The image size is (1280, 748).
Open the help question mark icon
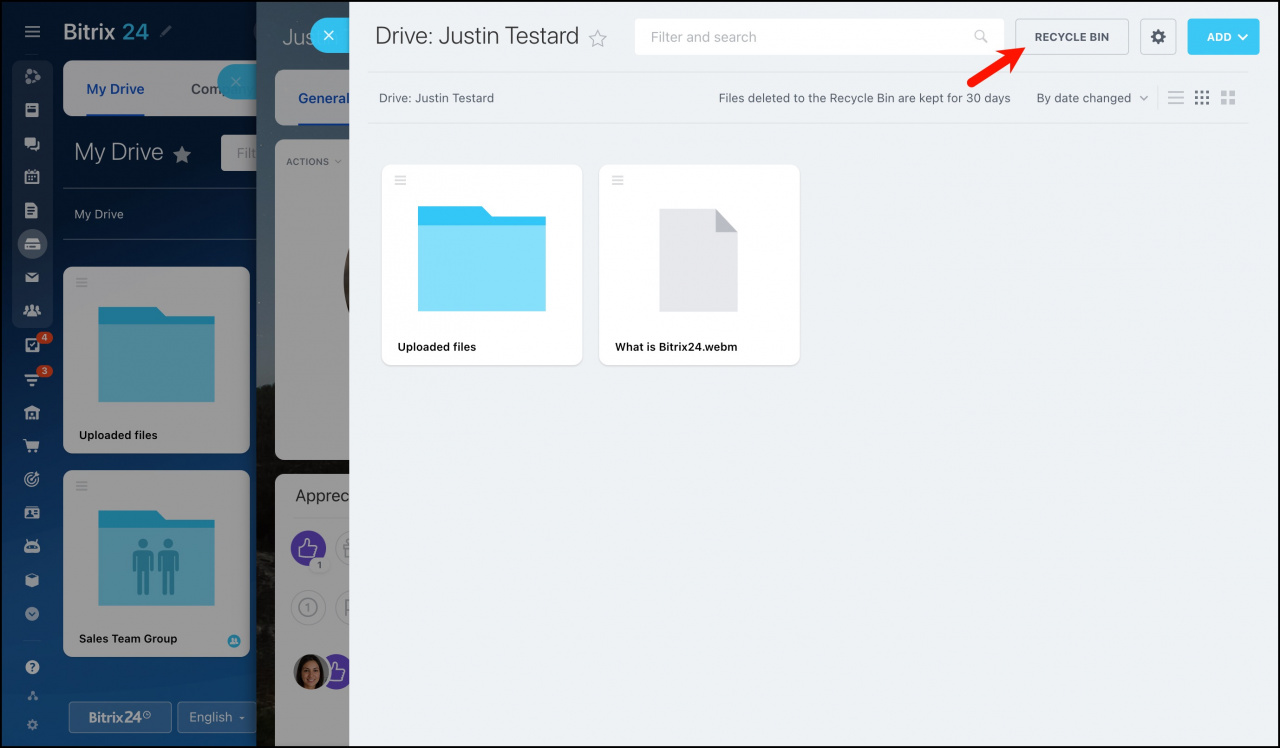click(32, 667)
